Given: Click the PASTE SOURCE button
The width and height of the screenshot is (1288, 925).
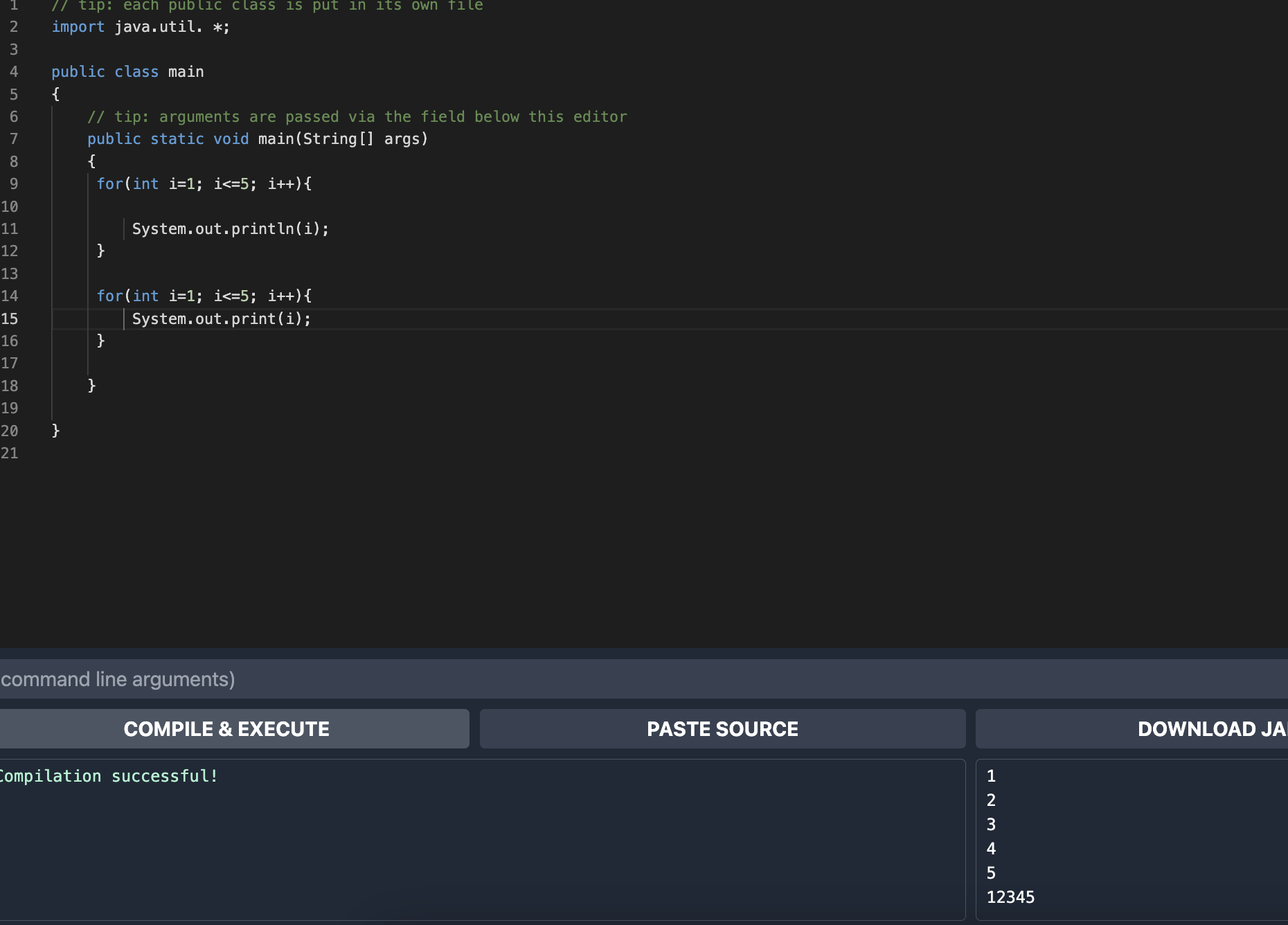Looking at the screenshot, I should pos(722,728).
